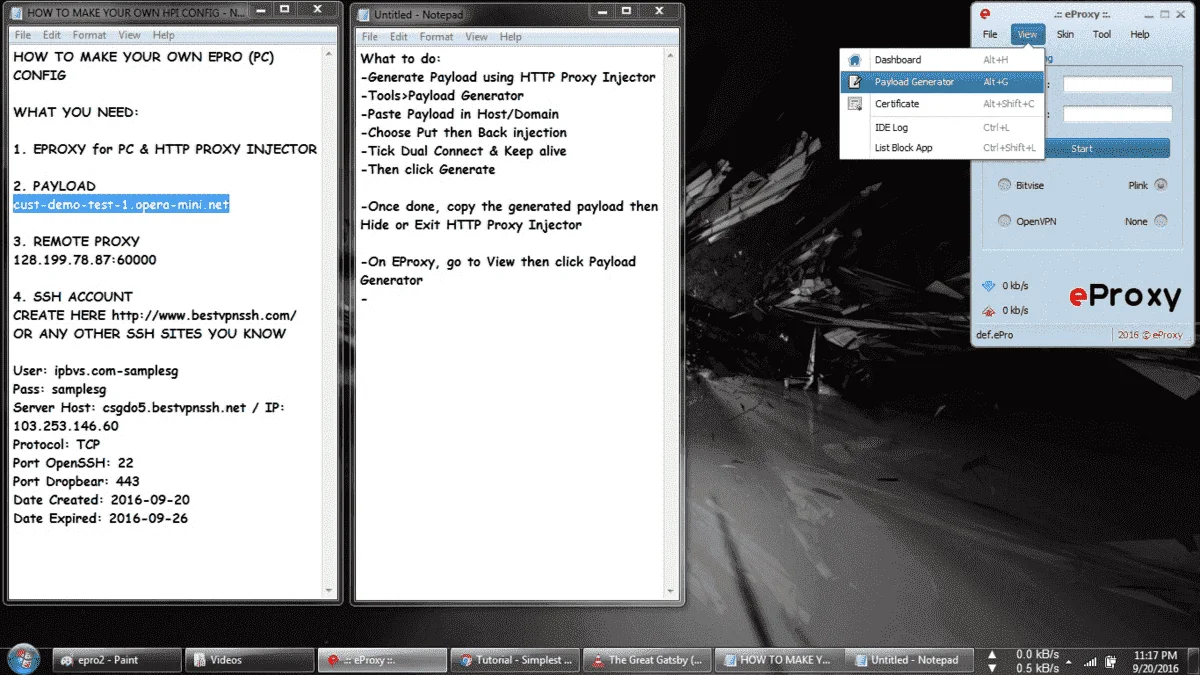Click the line '-Tick Dual Connect & Keep alive'
Screen dimensions: 1200x675
464,151
